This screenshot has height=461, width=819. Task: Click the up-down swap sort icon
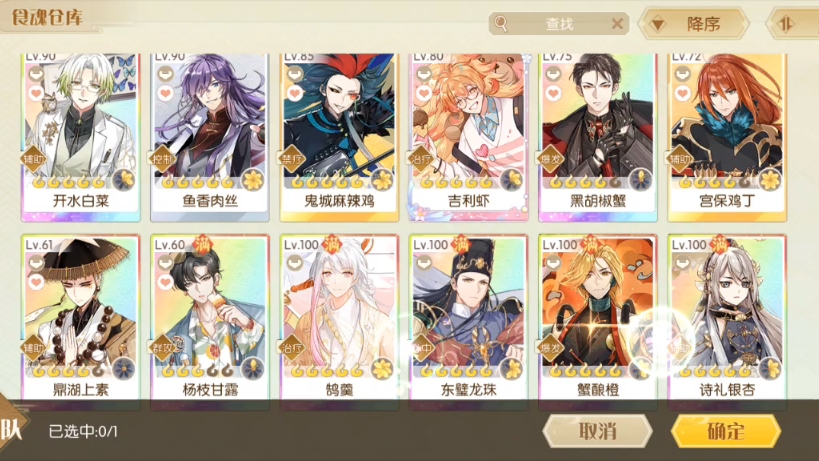[786, 24]
